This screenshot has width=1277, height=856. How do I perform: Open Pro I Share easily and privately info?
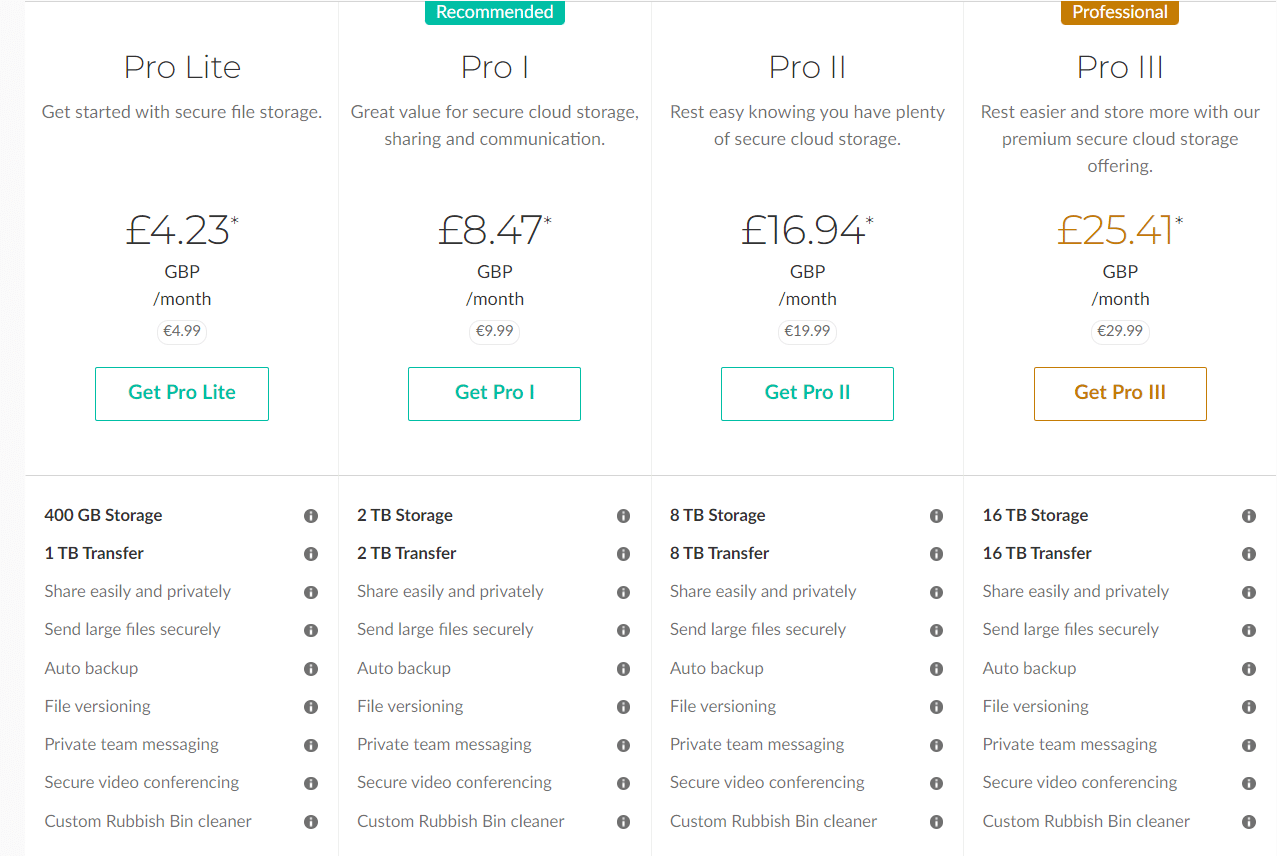click(x=624, y=592)
